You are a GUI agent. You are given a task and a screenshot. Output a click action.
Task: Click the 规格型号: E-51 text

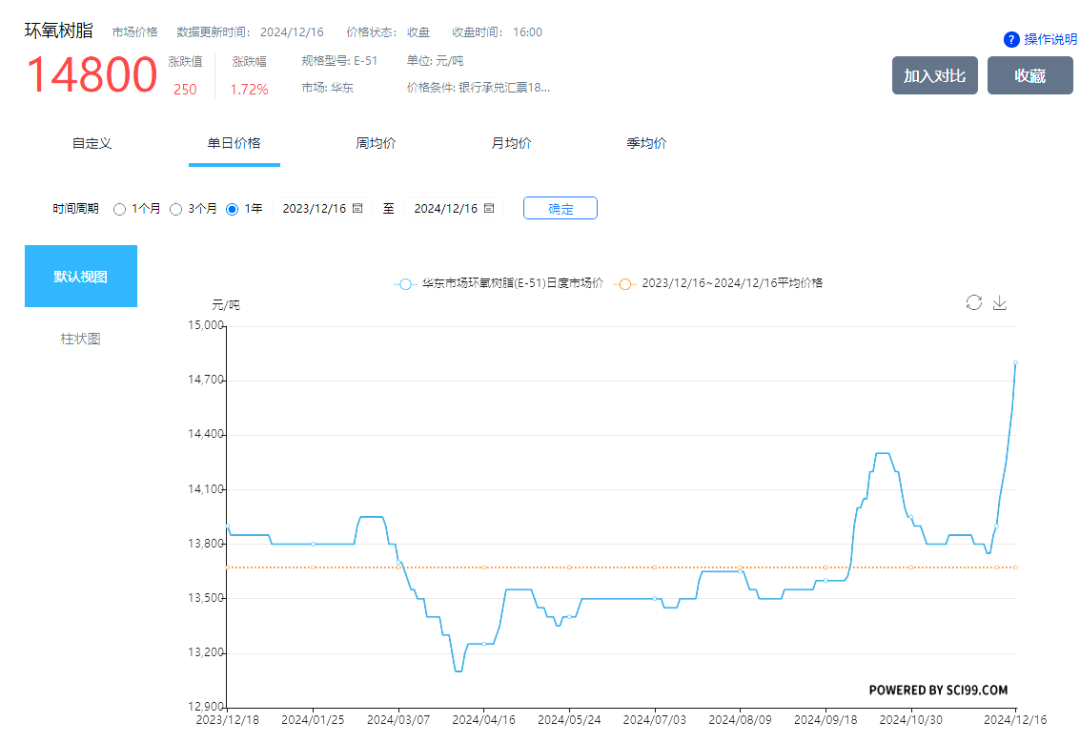tap(340, 61)
